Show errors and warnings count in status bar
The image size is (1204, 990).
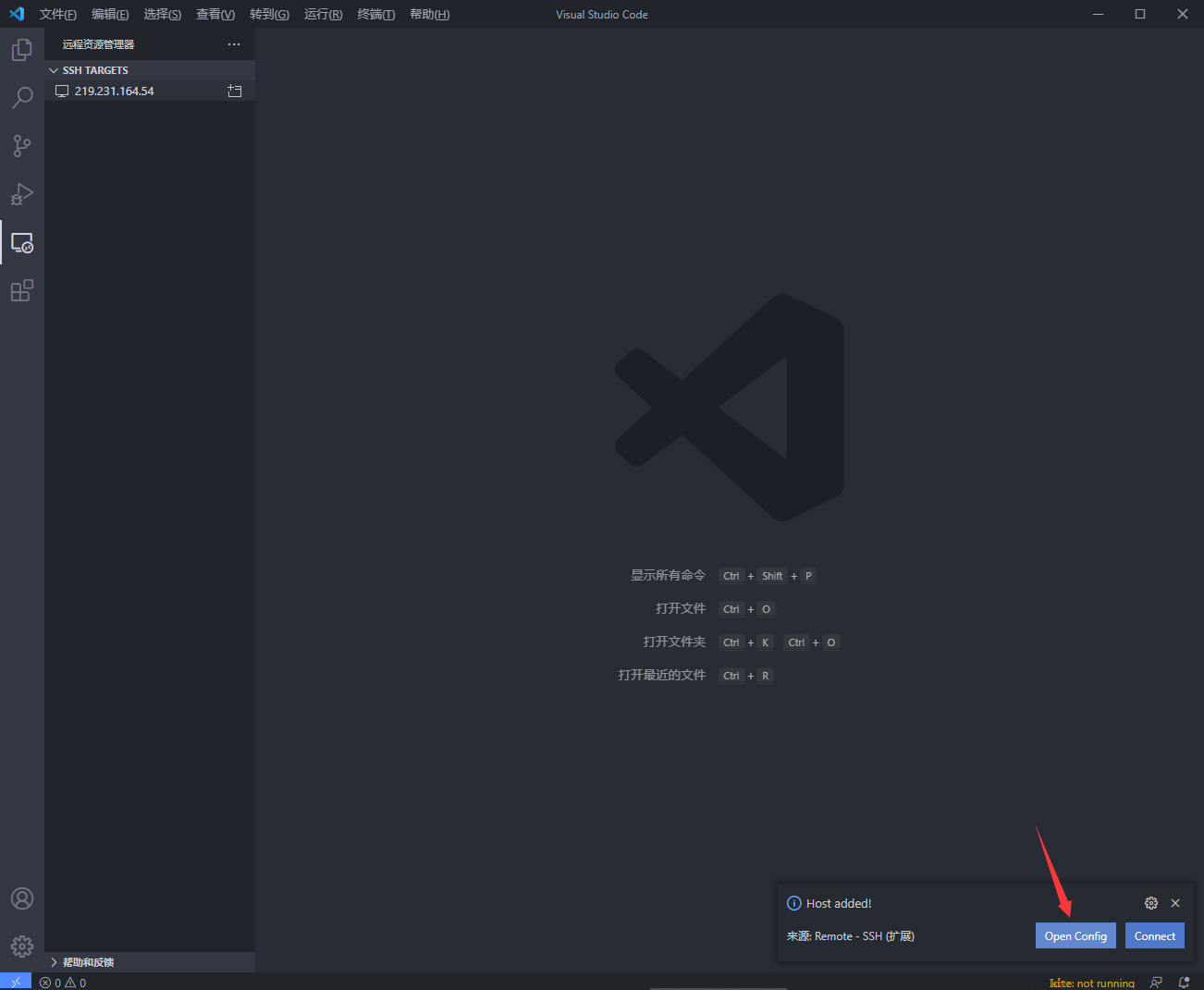63,983
